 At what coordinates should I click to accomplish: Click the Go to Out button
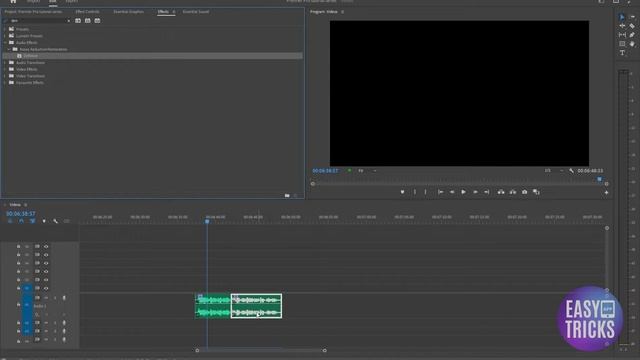(x=487, y=192)
